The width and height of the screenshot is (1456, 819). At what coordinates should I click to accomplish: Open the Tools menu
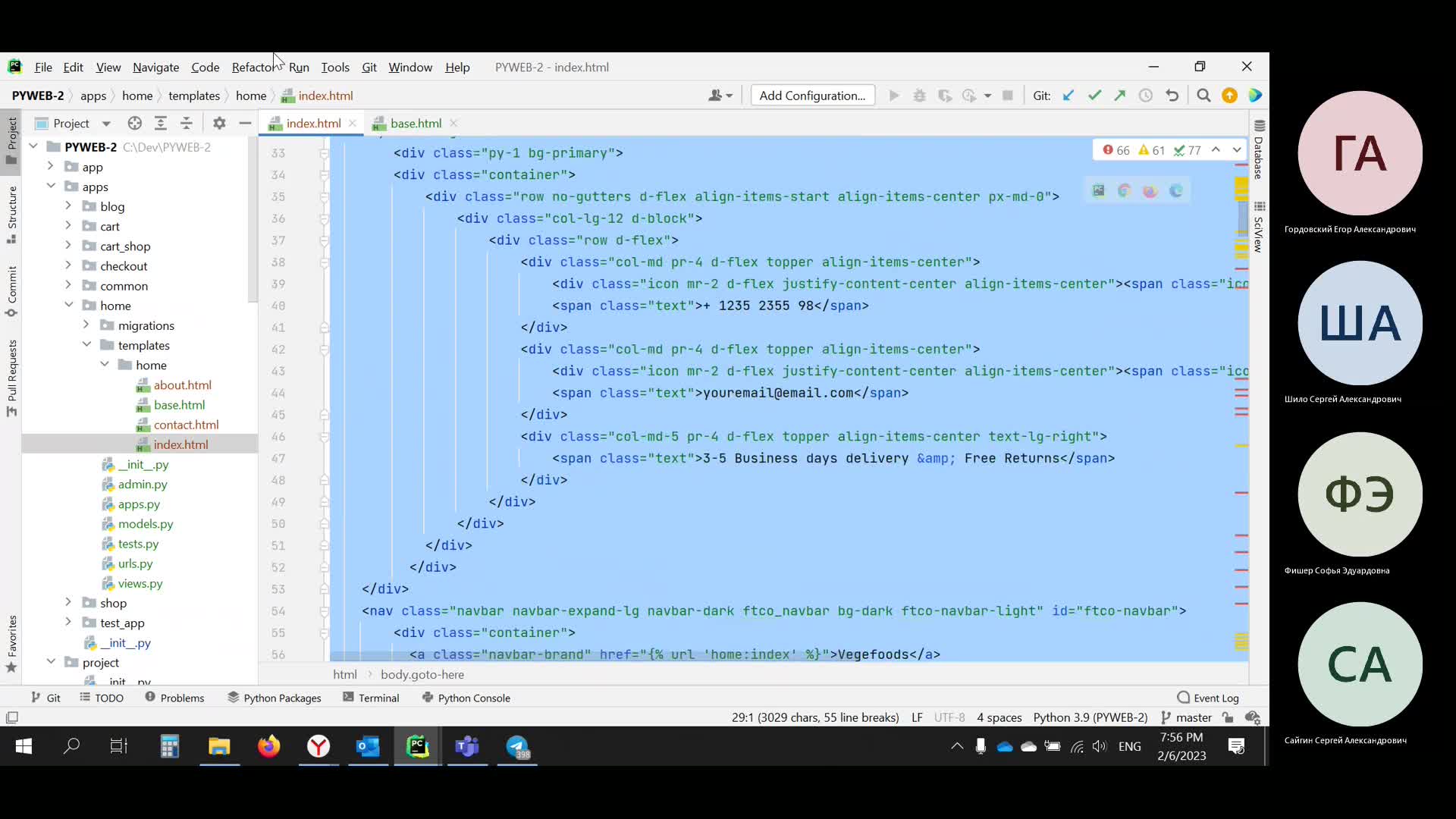(x=335, y=67)
